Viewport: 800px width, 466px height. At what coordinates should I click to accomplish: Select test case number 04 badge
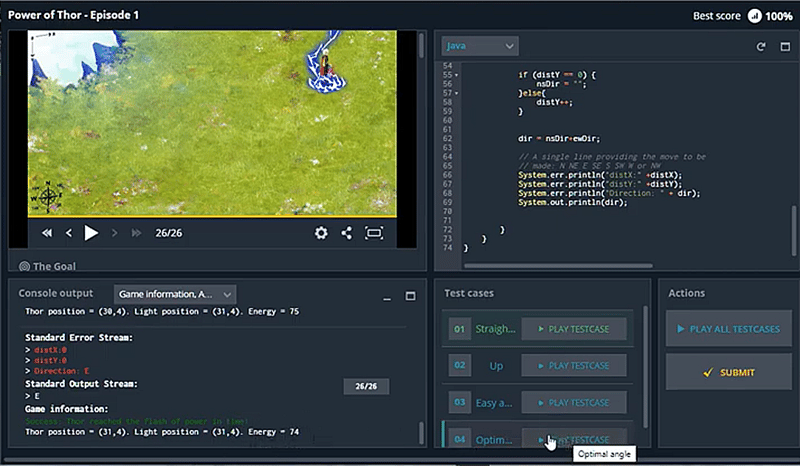(x=459, y=439)
